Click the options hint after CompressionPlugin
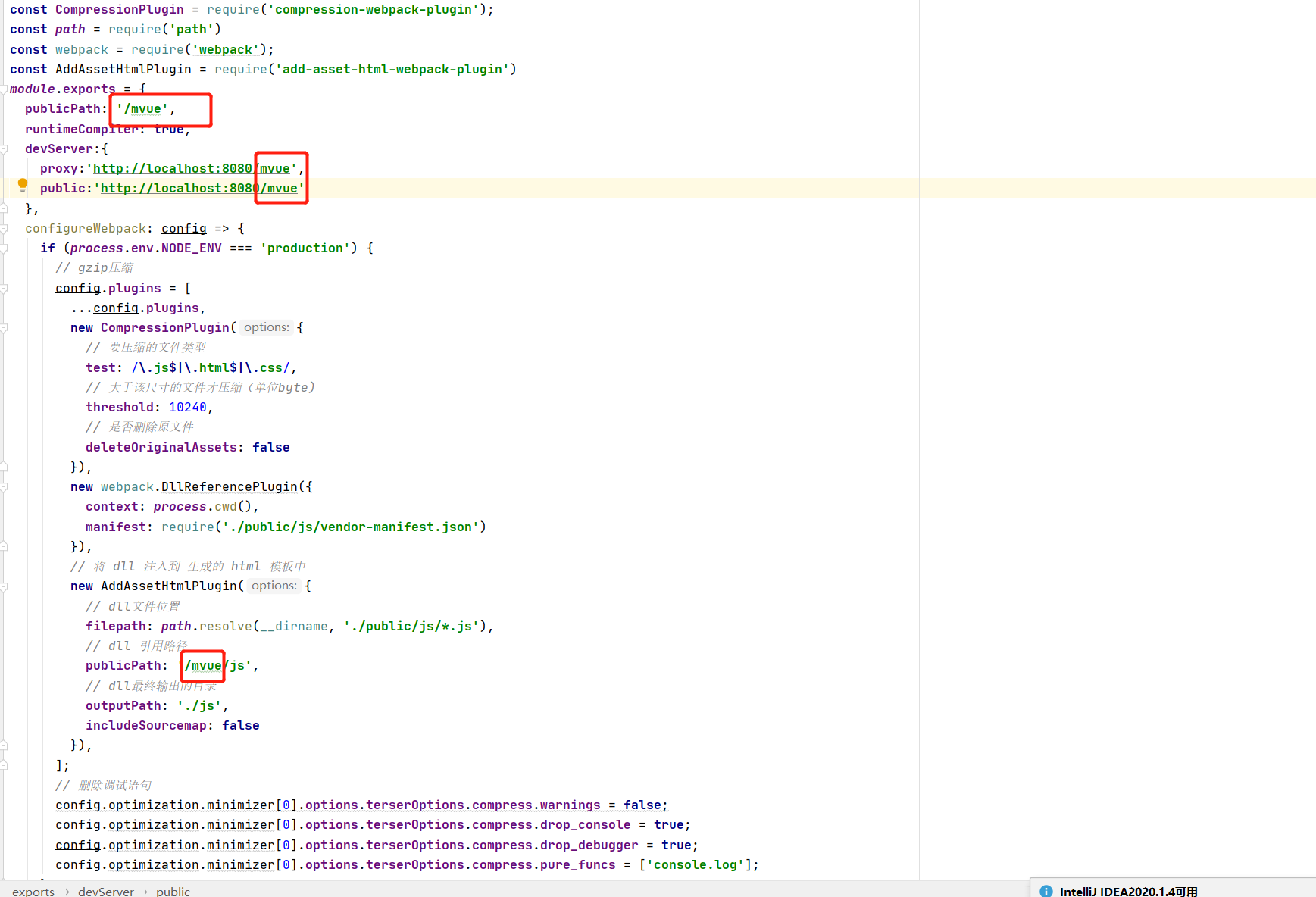Screen dimensions: 1316x897 click(266, 327)
